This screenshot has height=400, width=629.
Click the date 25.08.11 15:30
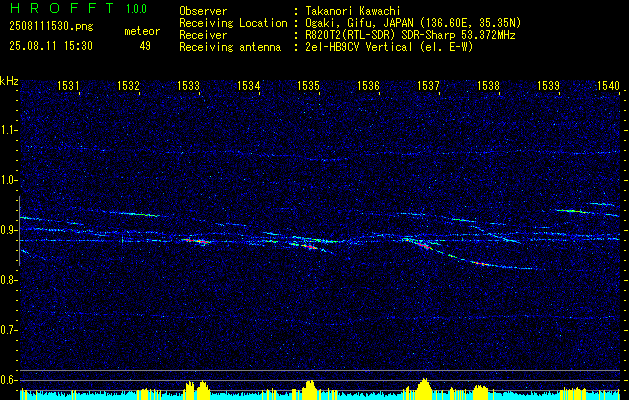pos(51,45)
